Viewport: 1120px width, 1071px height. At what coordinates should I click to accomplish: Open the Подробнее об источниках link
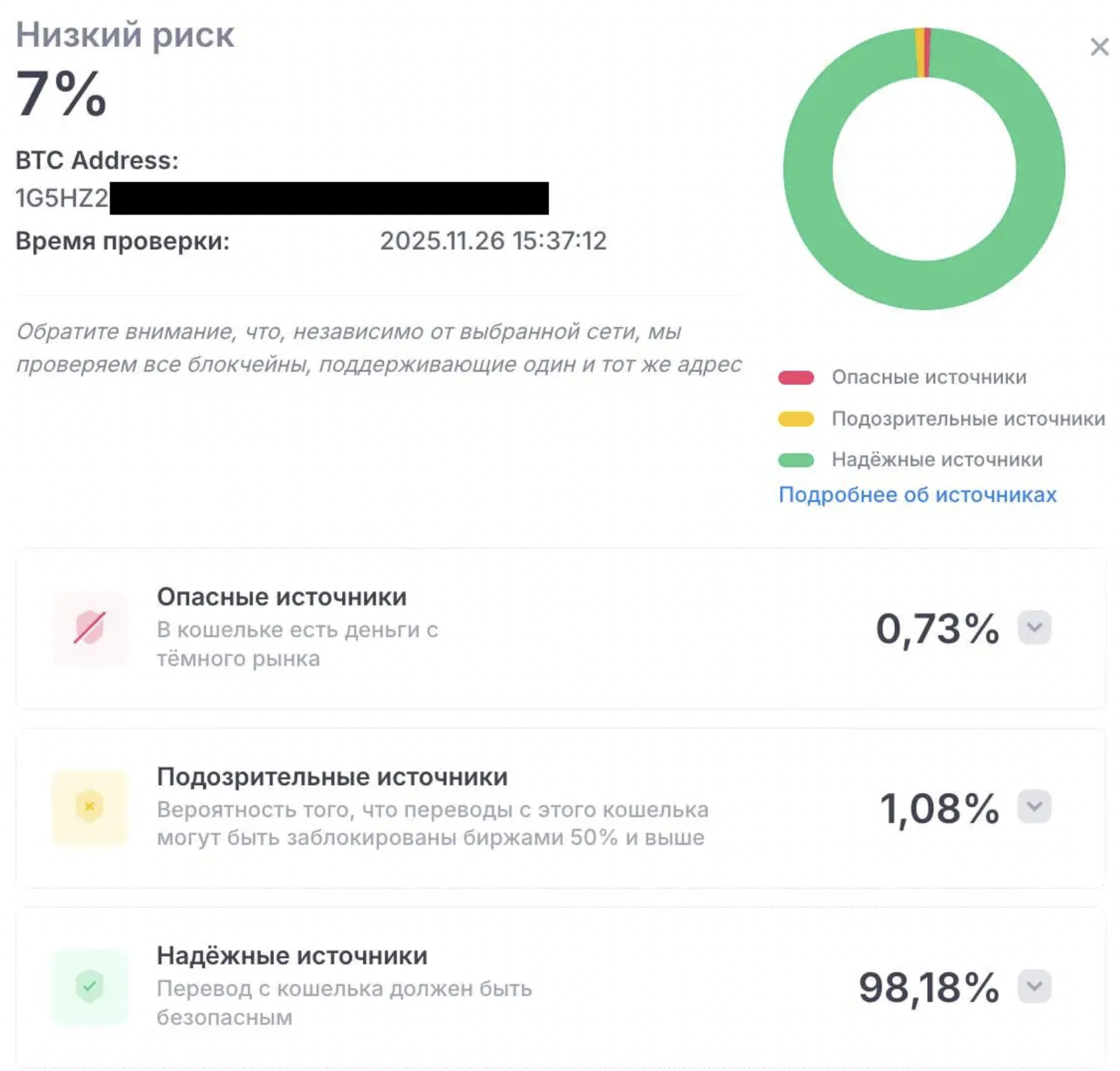[x=917, y=495]
